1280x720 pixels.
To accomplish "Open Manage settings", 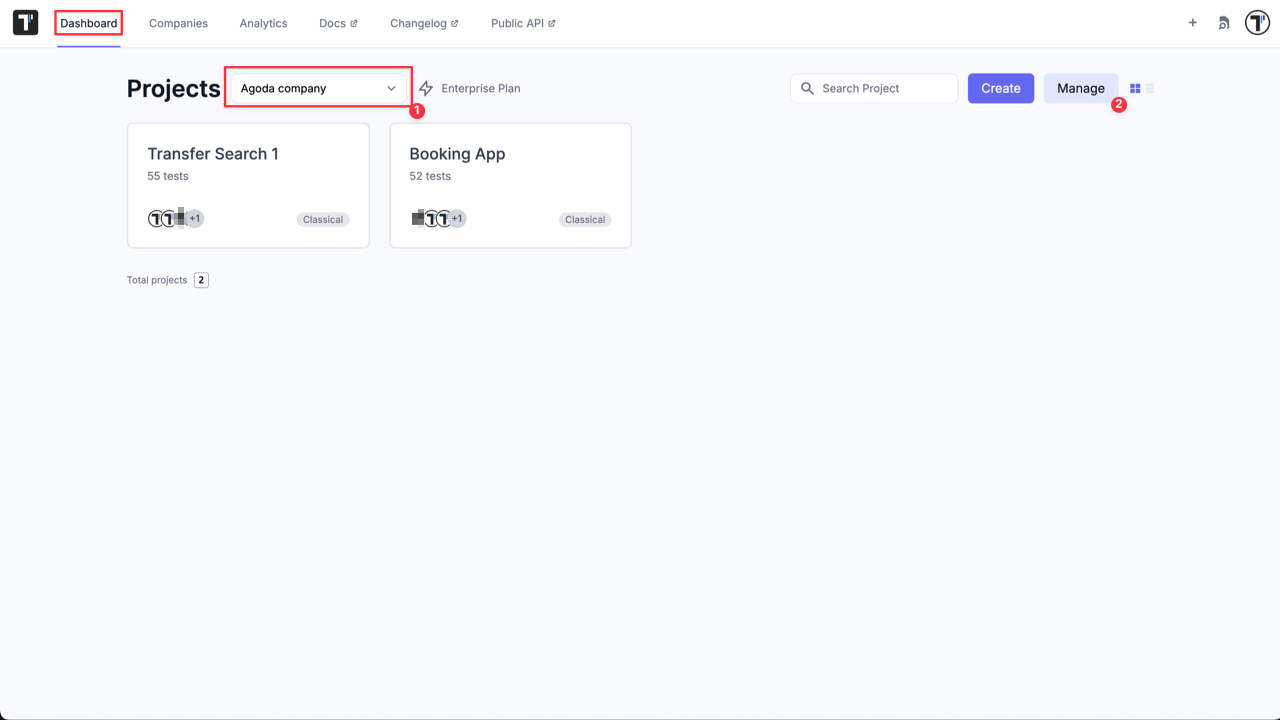I will [1080, 88].
